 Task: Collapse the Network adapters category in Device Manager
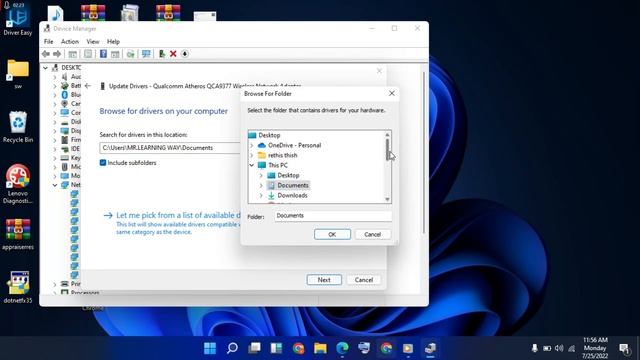point(55,185)
